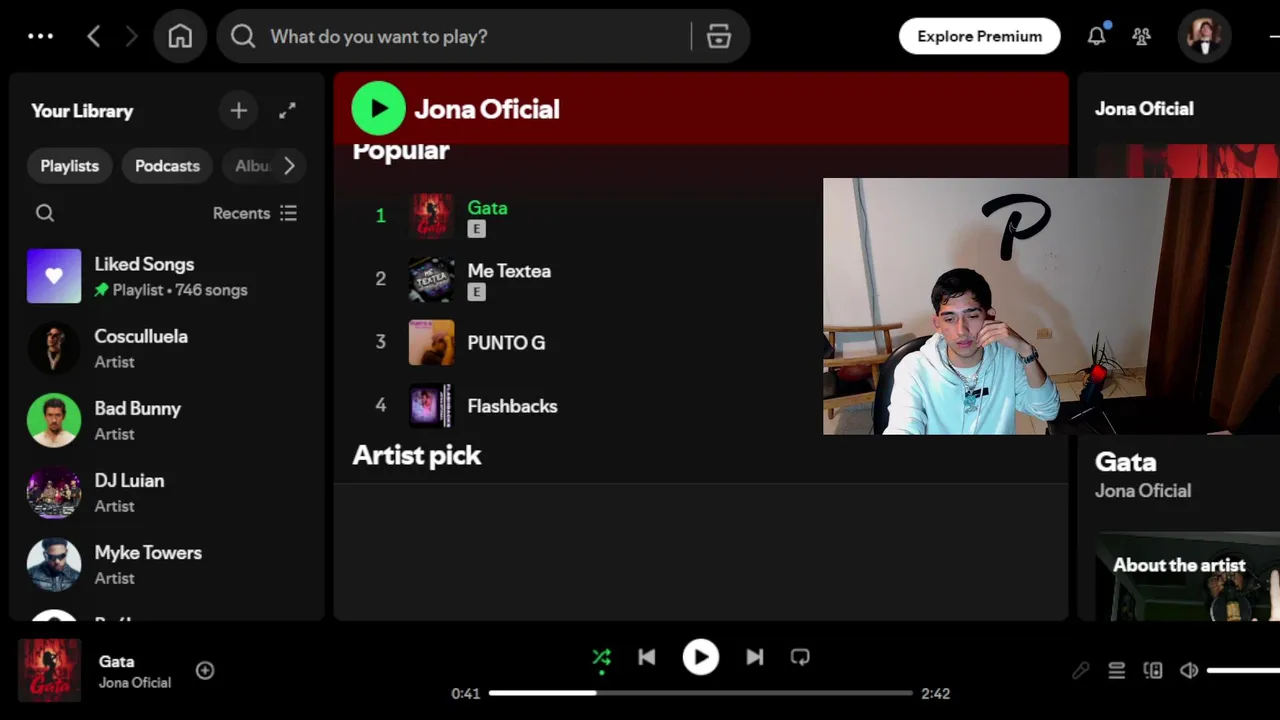Click the Gata title in the player bar
Screen dimensions: 1280x720
pos(116,661)
